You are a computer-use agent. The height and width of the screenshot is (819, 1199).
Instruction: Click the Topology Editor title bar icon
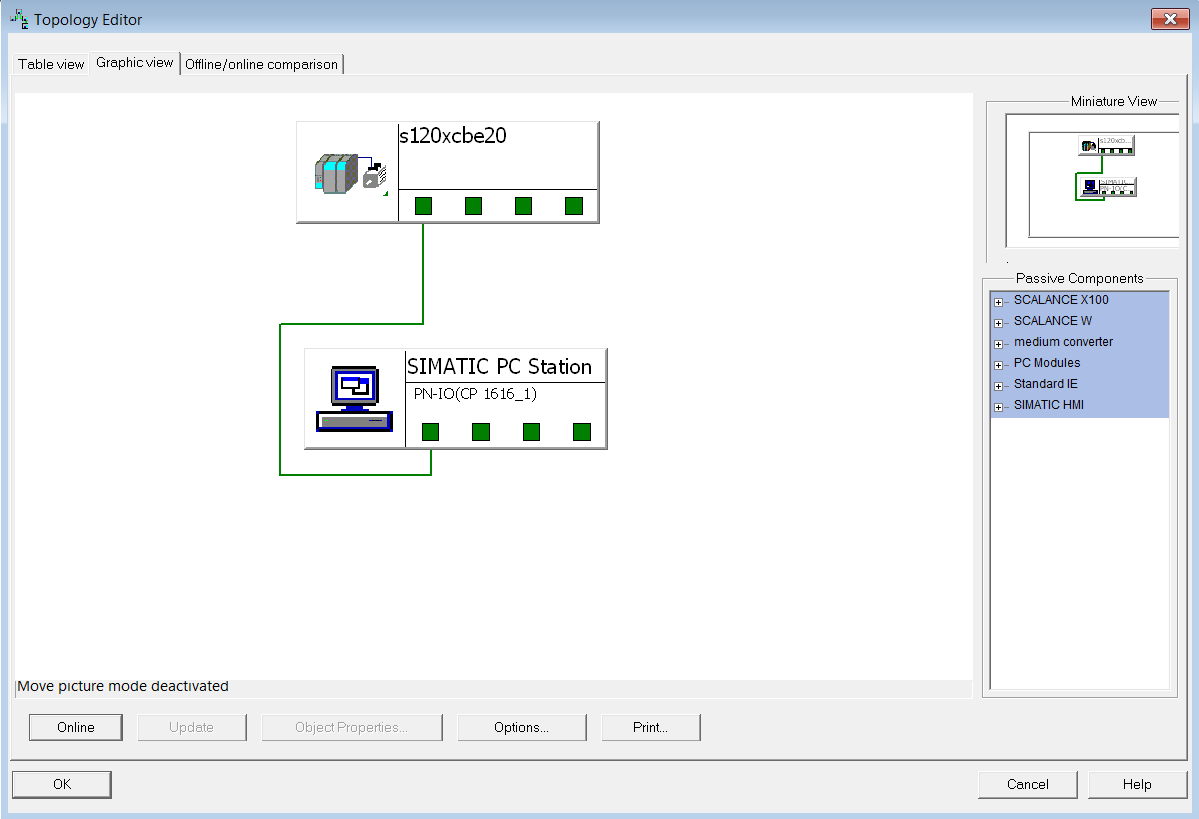pyautogui.click(x=19, y=19)
